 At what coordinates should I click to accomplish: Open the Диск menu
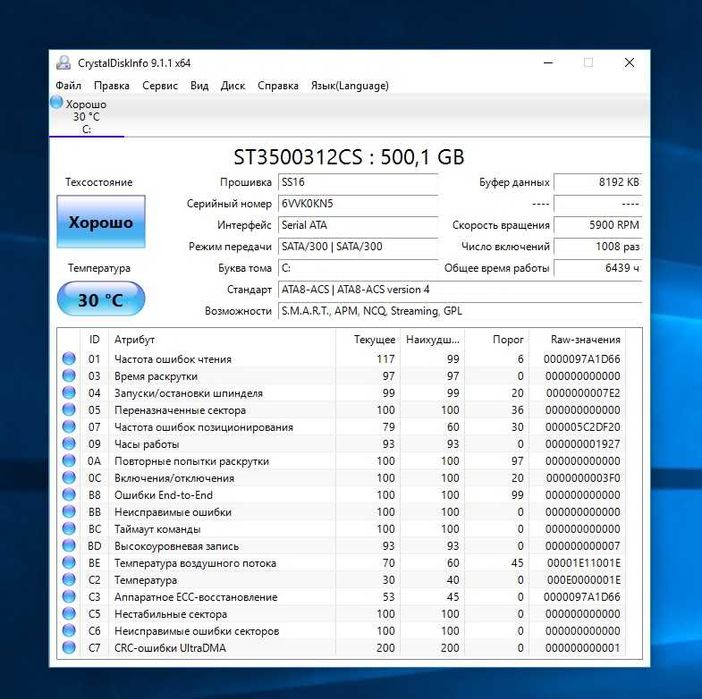click(x=233, y=86)
